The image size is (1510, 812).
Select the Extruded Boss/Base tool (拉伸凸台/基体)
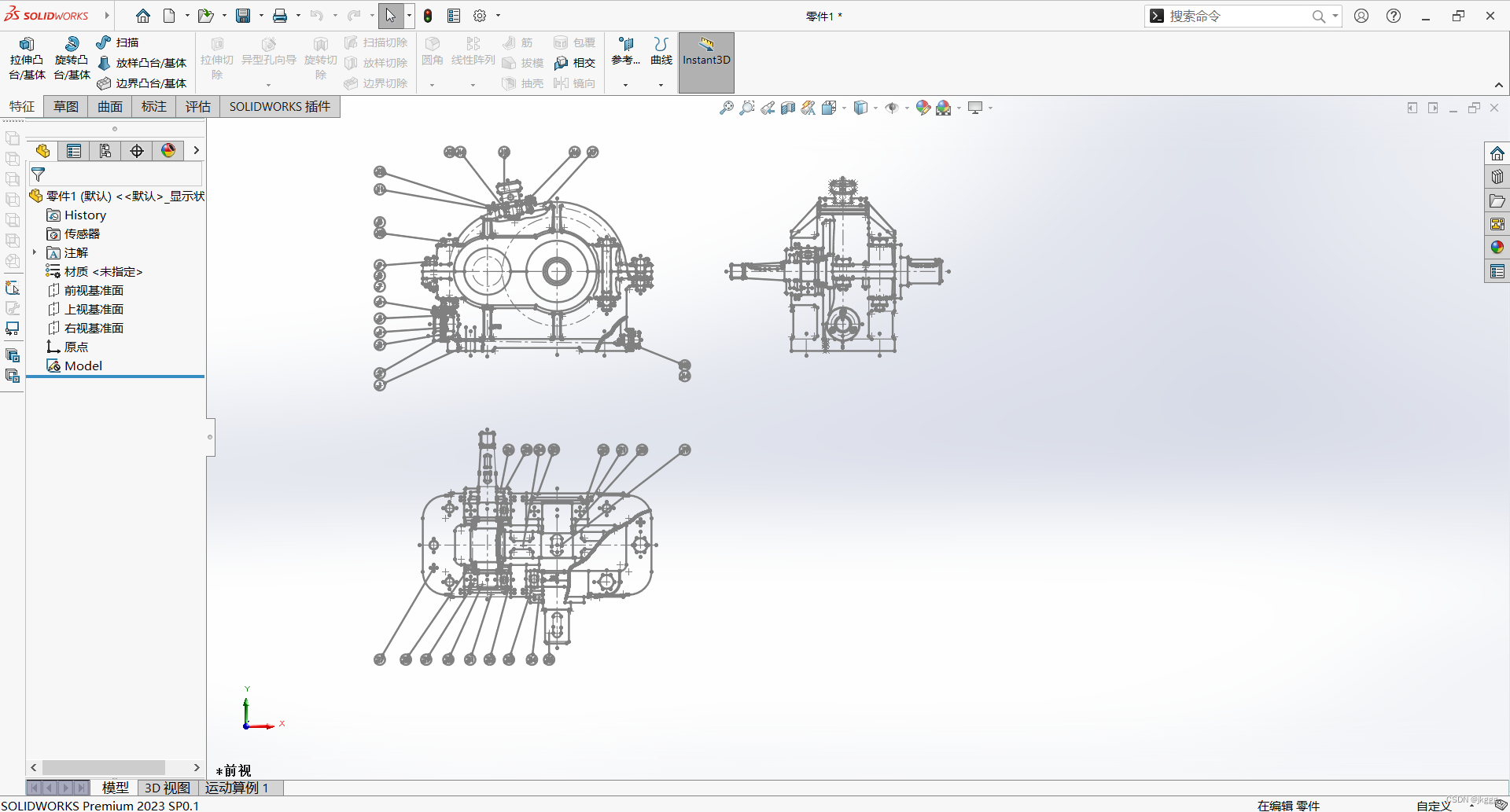(x=27, y=60)
